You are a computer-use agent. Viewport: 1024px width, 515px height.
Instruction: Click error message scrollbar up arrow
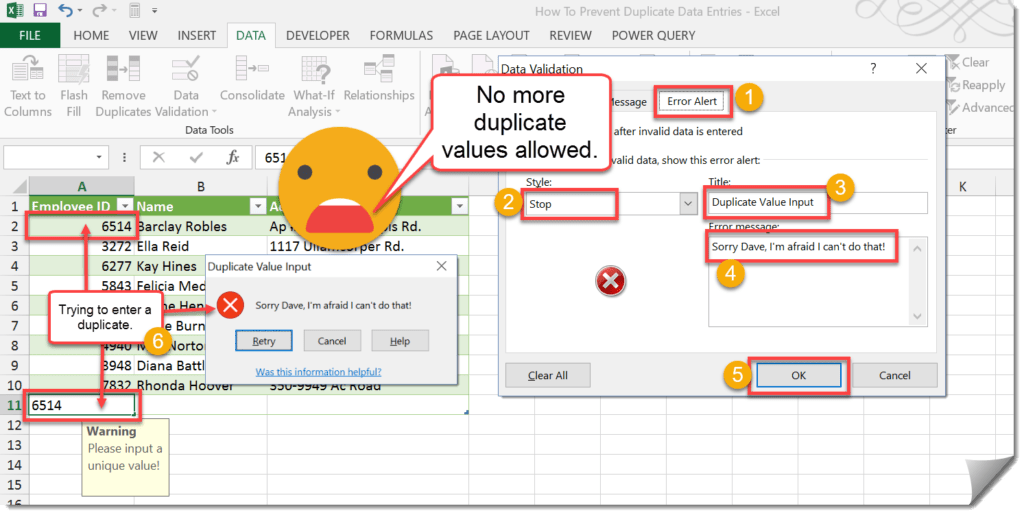click(x=918, y=247)
